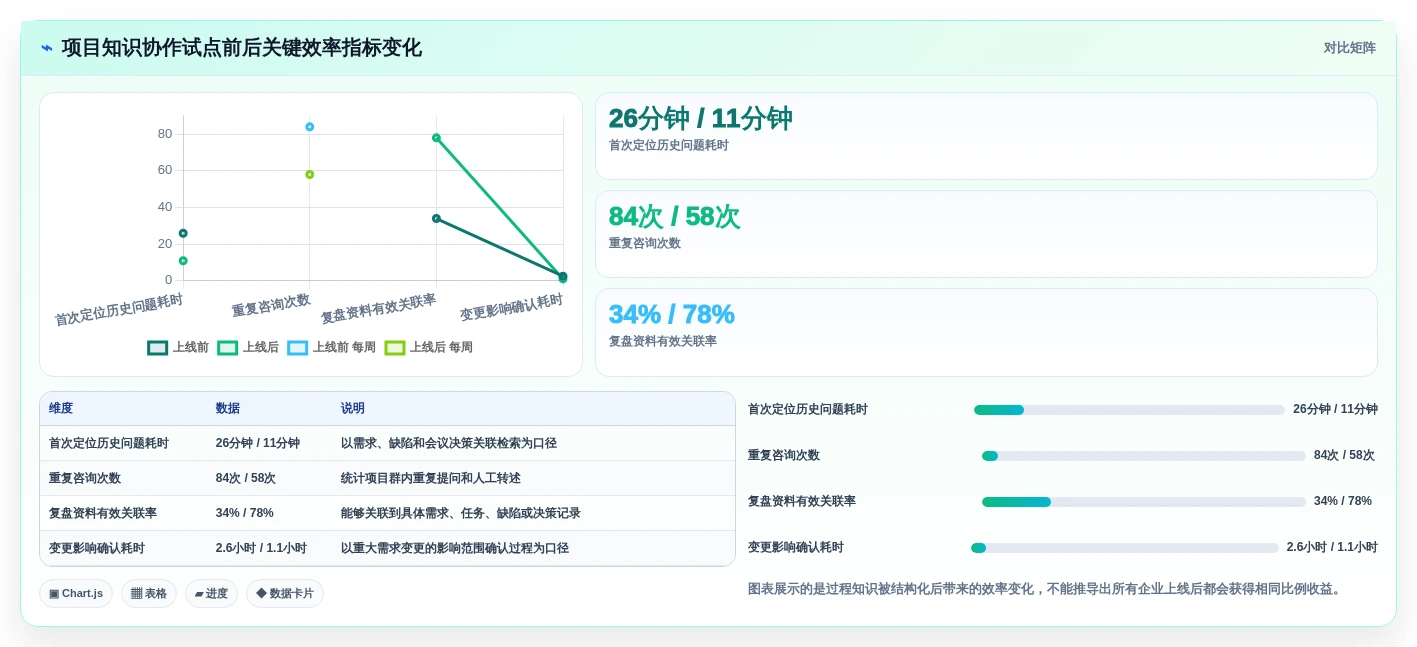Click the 34% / 78% data card value

pyautogui.click(x=671, y=314)
